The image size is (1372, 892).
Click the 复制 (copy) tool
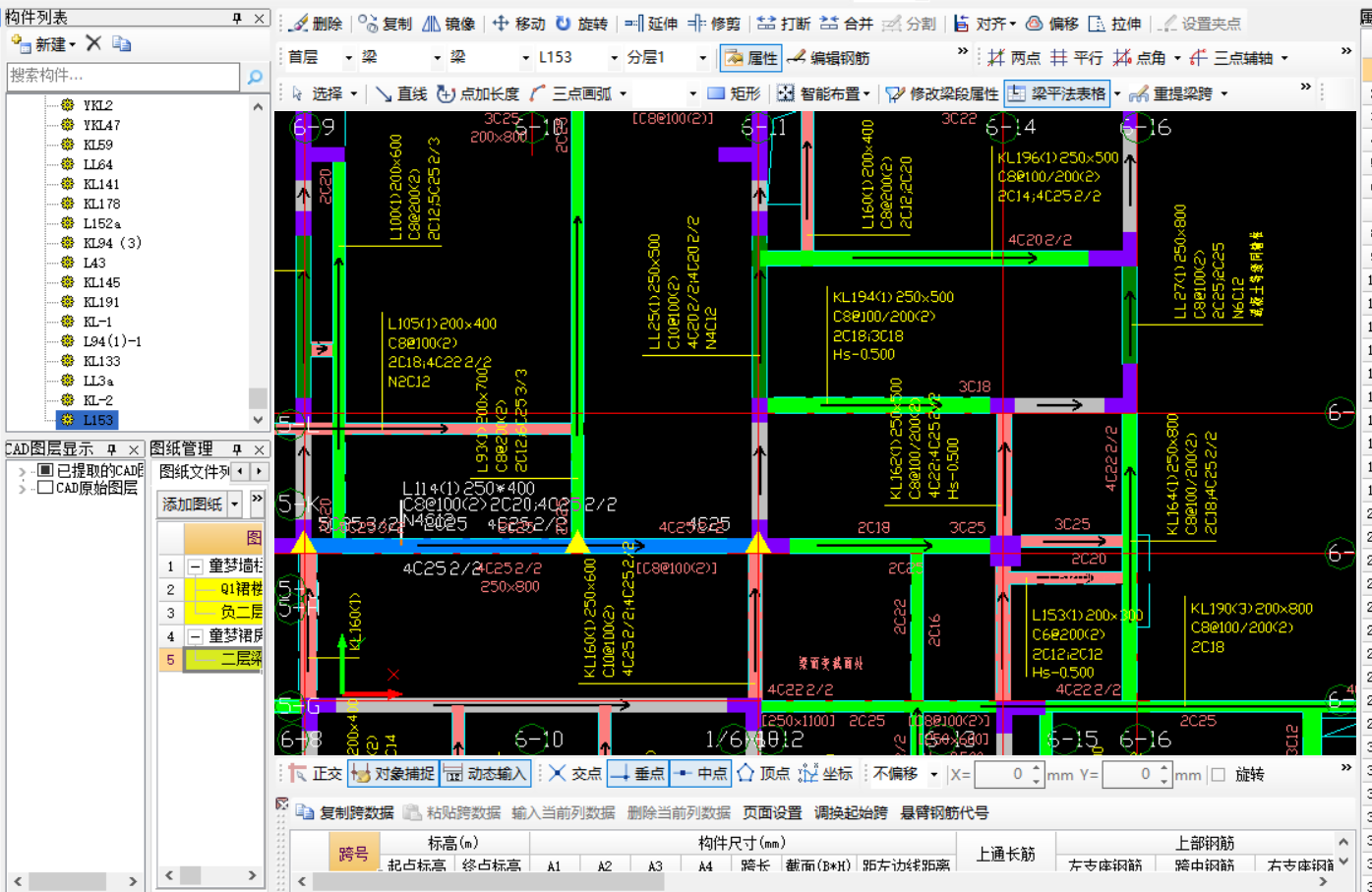point(386,24)
